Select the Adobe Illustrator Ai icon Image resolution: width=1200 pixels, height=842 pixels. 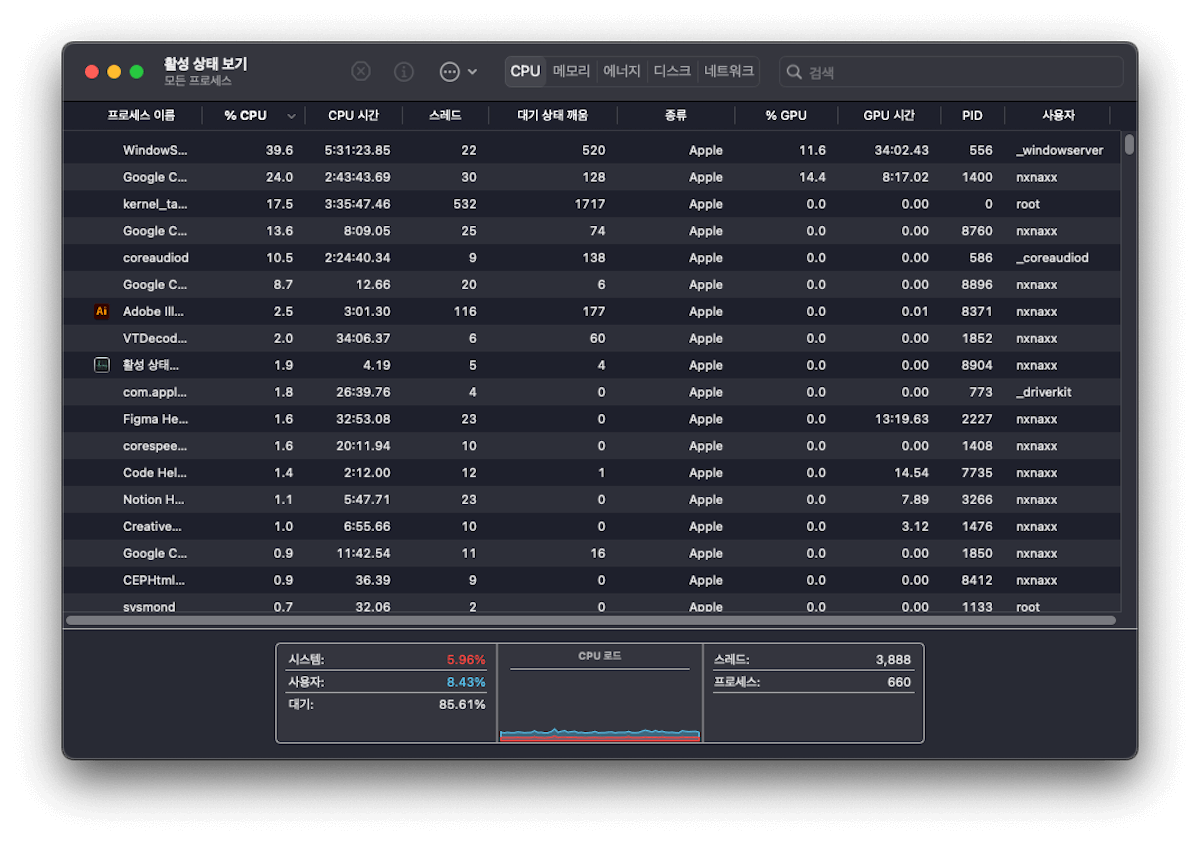(x=101, y=311)
